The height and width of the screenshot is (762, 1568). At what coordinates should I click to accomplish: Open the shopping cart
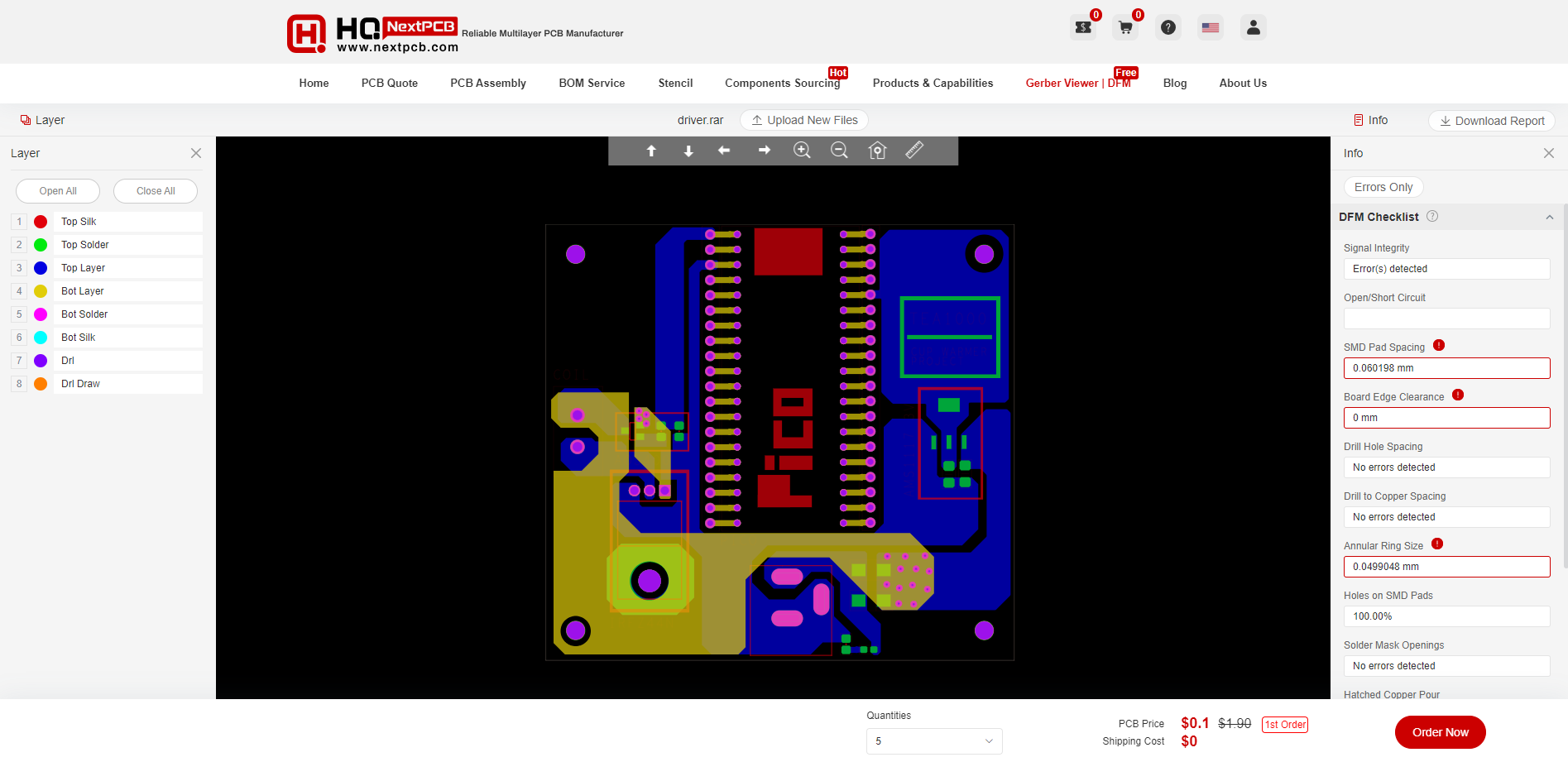1124,27
